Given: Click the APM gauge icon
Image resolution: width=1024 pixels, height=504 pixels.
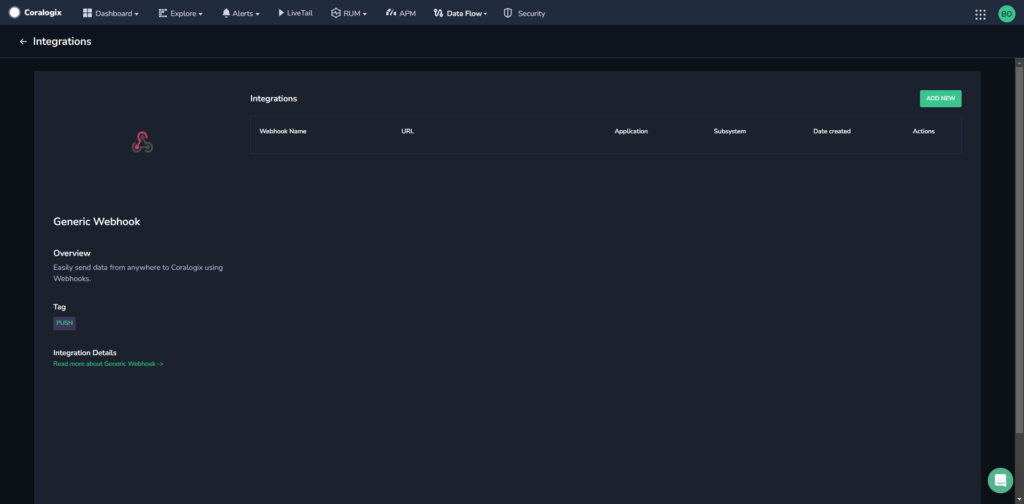Looking at the screenshot, I should 391,13.
